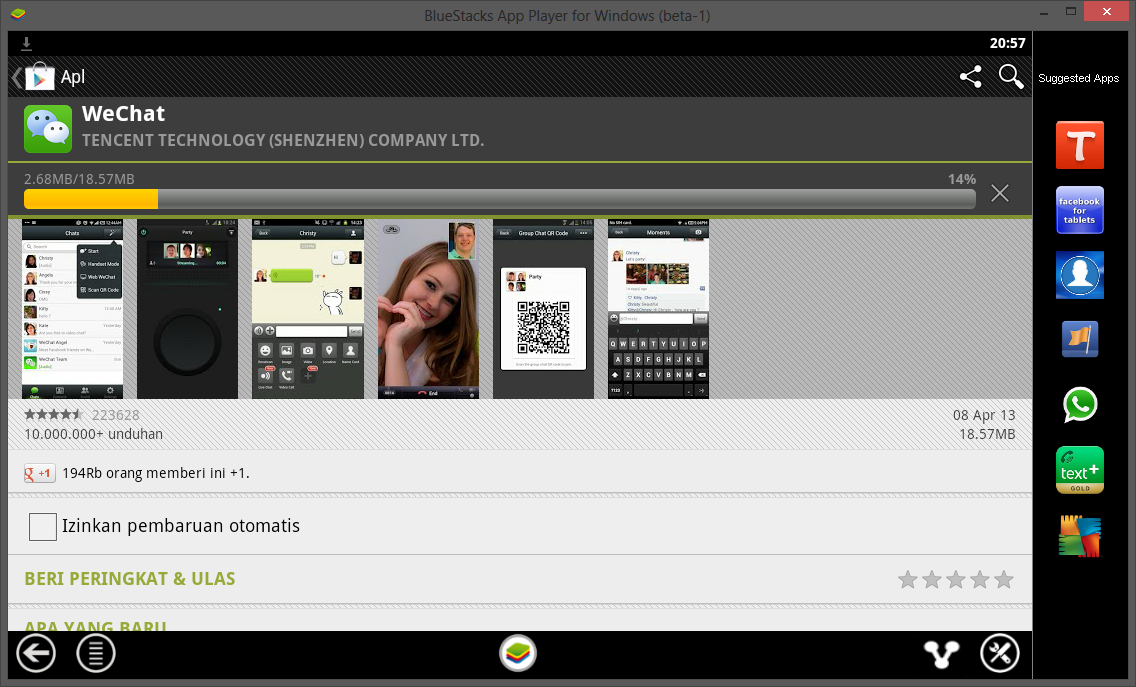Viewport: 1136px width, 687px height.
Task: Tap the download notification arrow icon
Action: 26,43
